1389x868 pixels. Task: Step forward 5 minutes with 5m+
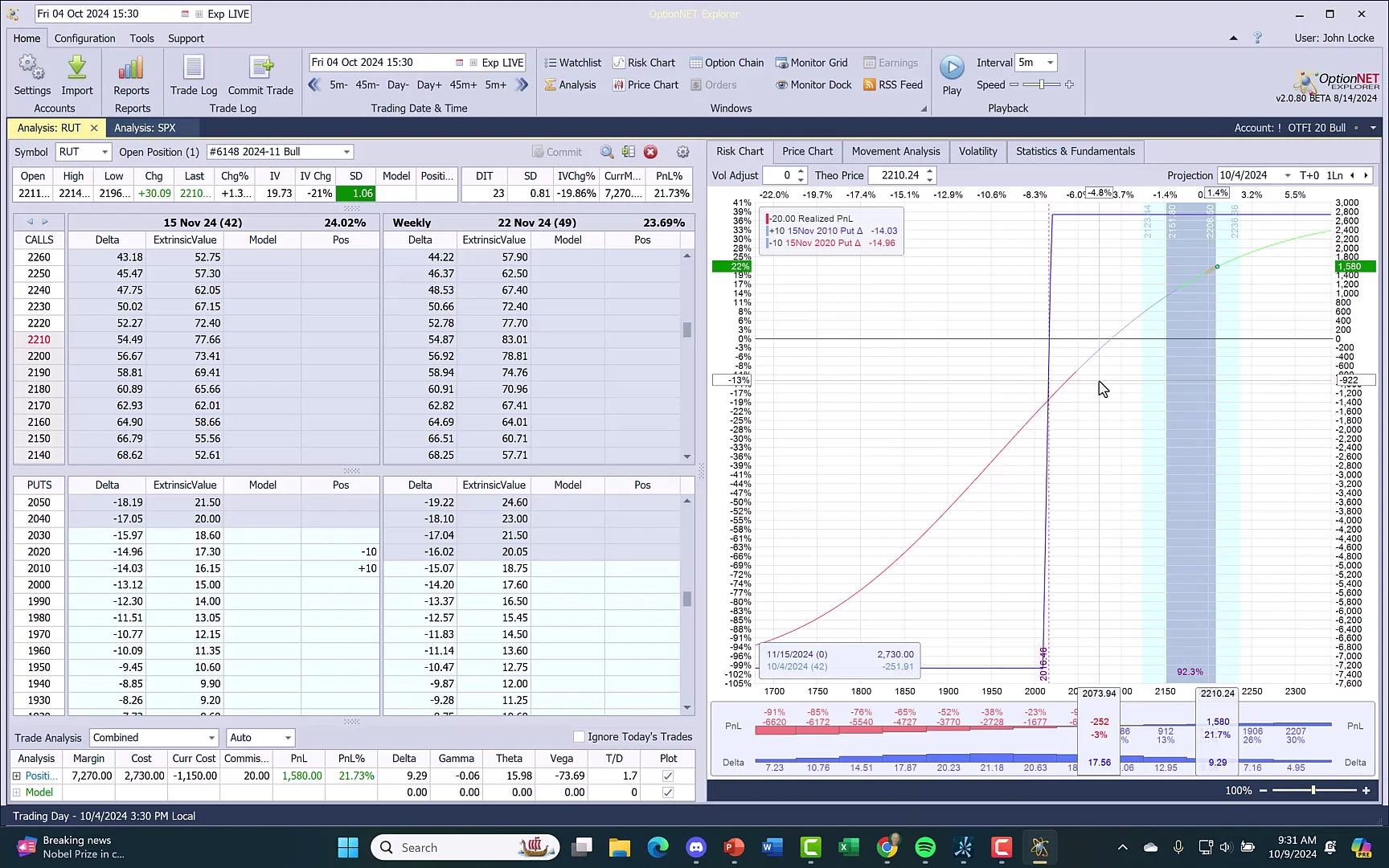[x=496, y=84]
